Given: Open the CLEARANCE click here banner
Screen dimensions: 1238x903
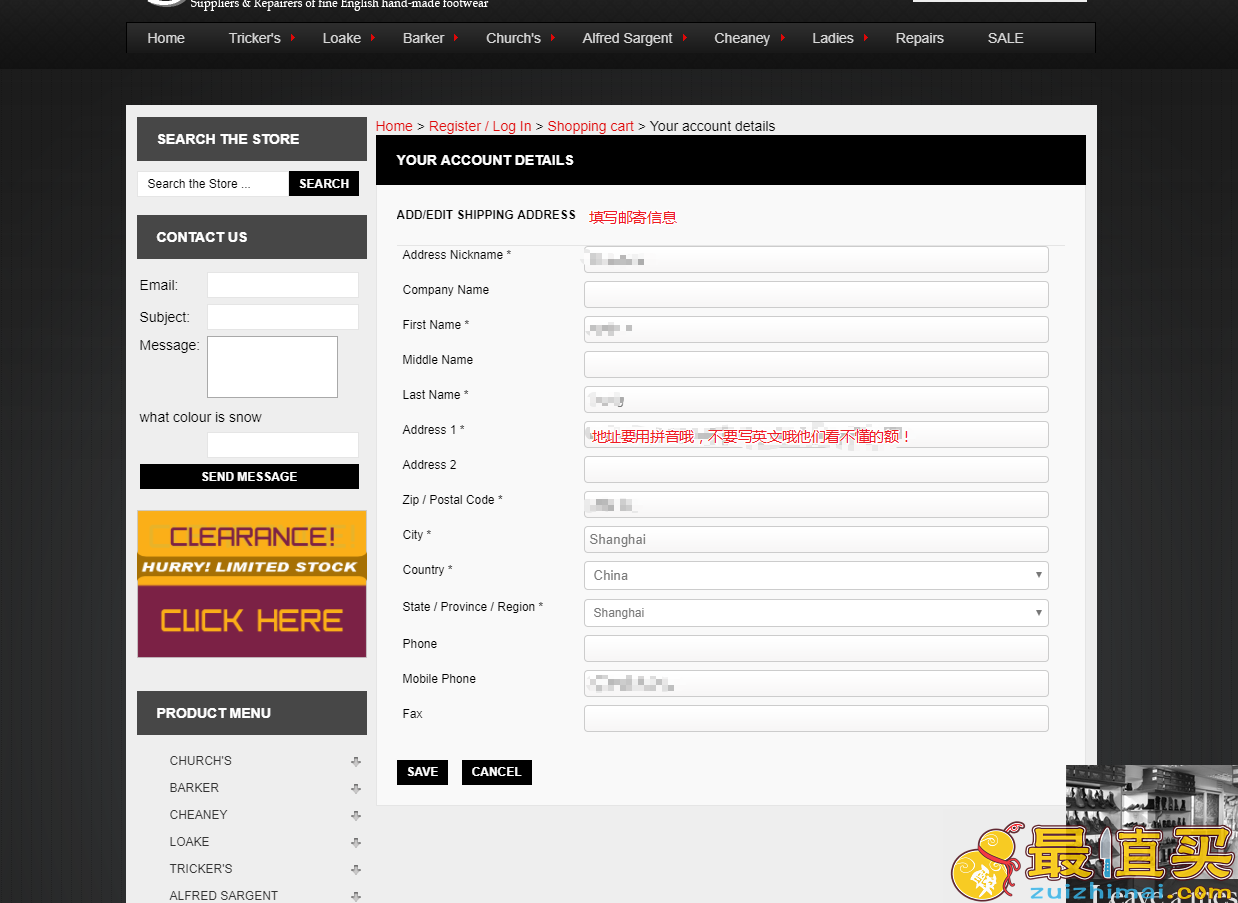Looking at the screenshot, I should click(252, 584).
